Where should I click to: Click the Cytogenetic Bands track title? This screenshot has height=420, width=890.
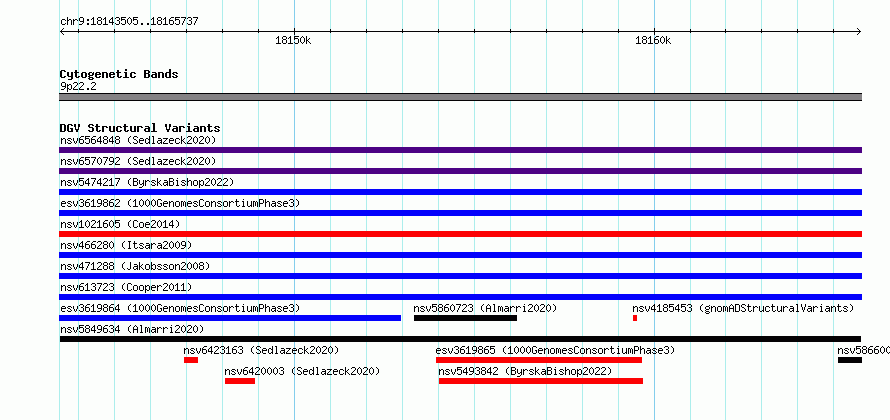coord(119,74)
